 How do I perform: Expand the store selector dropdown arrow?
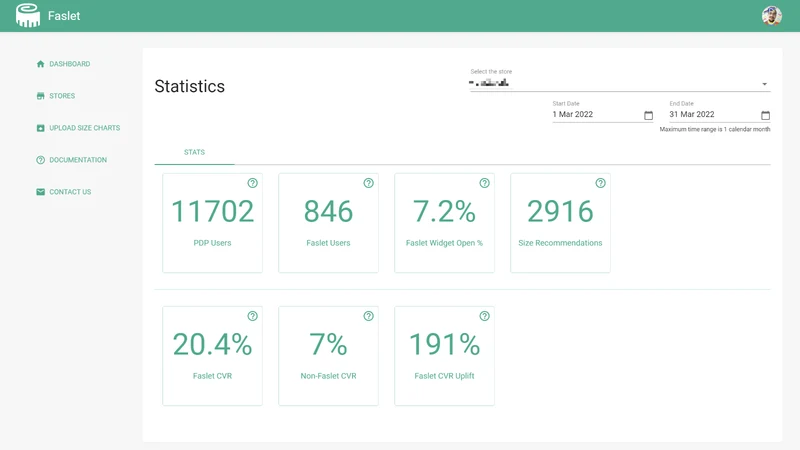764,84
